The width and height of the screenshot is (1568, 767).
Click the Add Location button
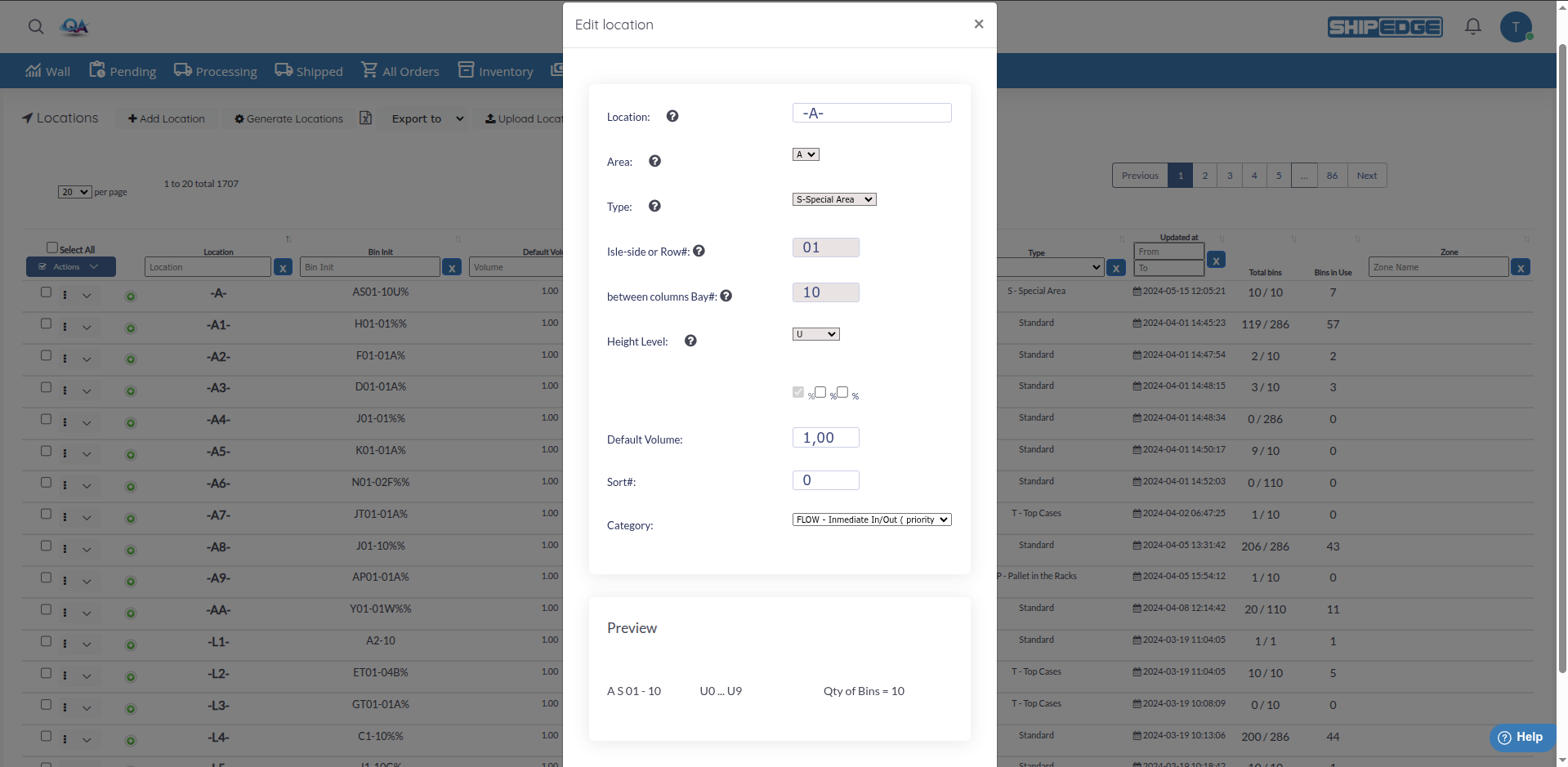tap(167, 118)
